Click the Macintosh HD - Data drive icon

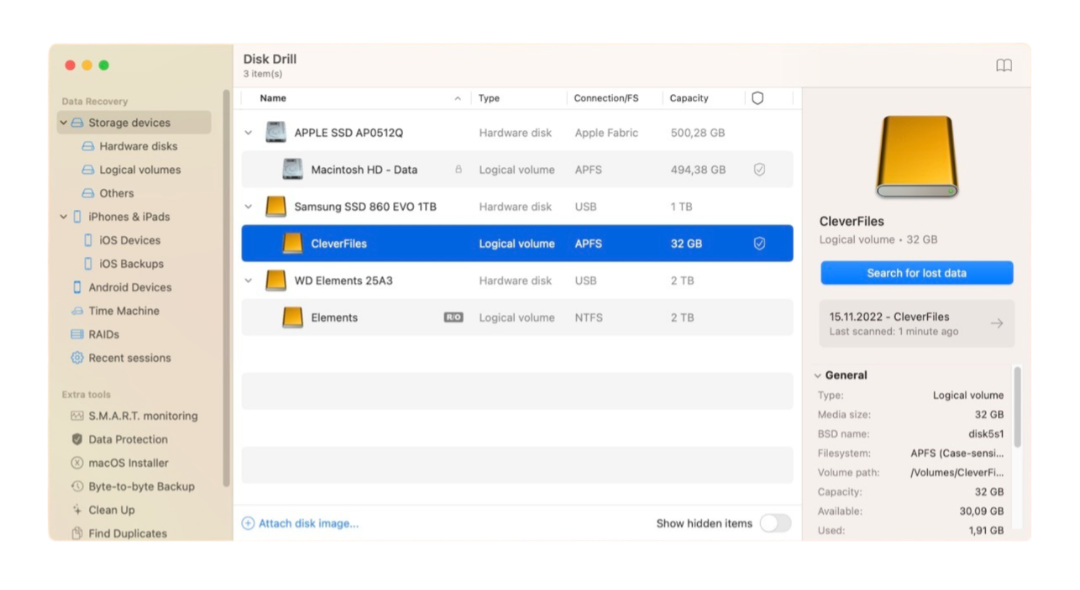click(x=292, y=169)
